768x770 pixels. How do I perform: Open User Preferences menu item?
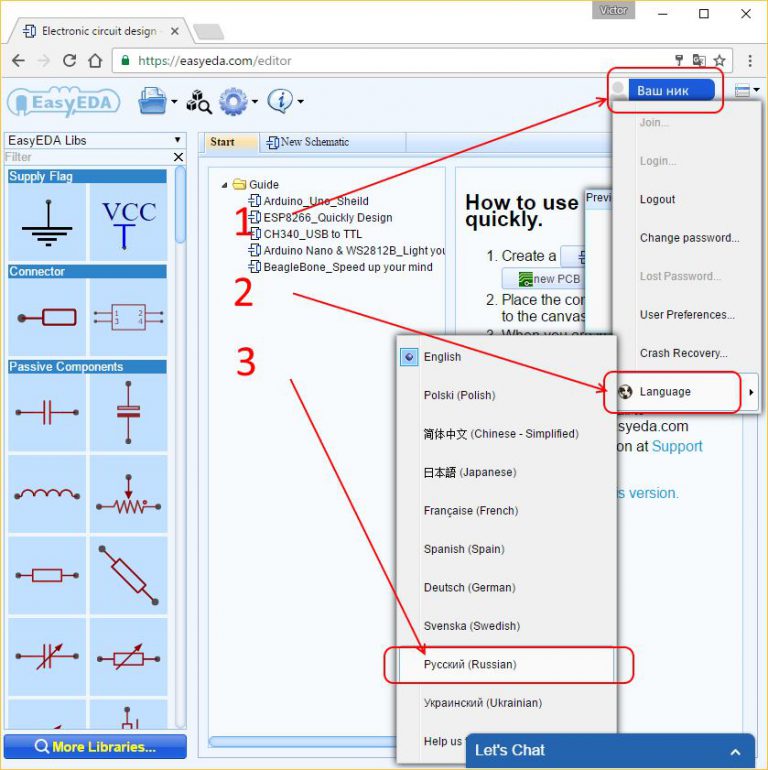coord(685,315)
